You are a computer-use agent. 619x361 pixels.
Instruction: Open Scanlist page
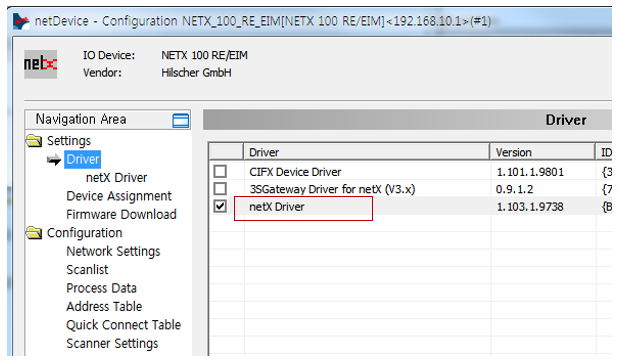click(87, 270)
